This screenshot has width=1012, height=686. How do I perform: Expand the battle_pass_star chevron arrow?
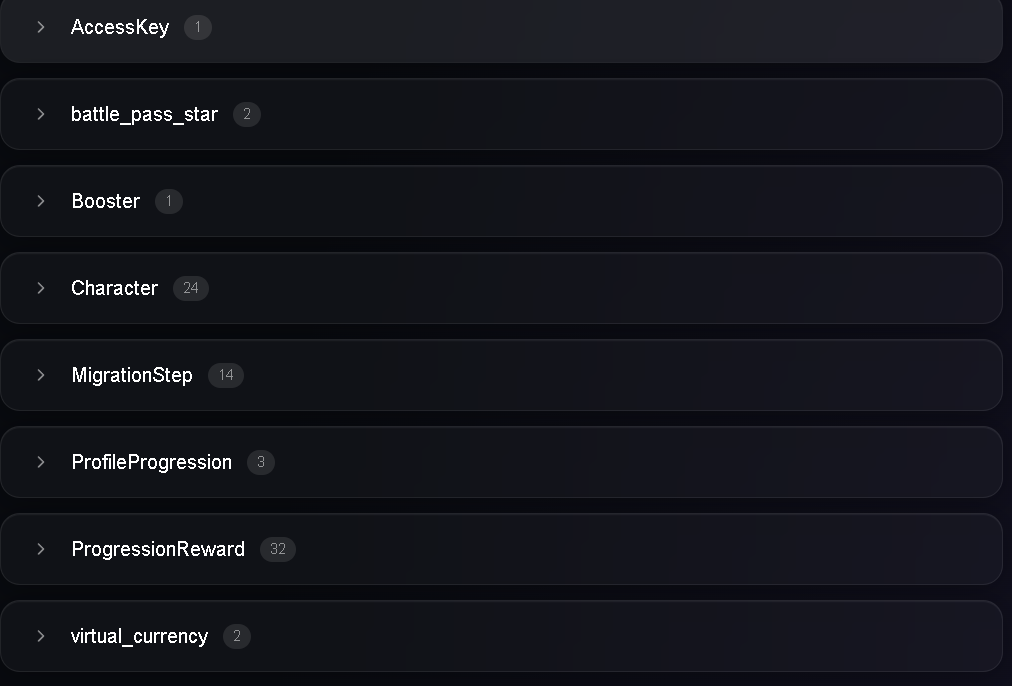(x=41, y=114)
